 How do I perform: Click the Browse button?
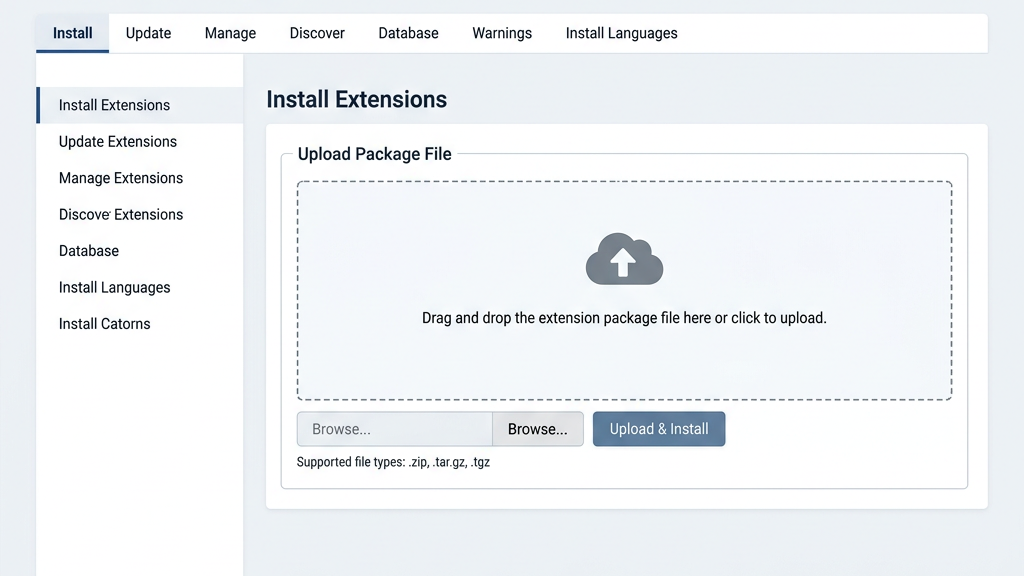point(537,428)
